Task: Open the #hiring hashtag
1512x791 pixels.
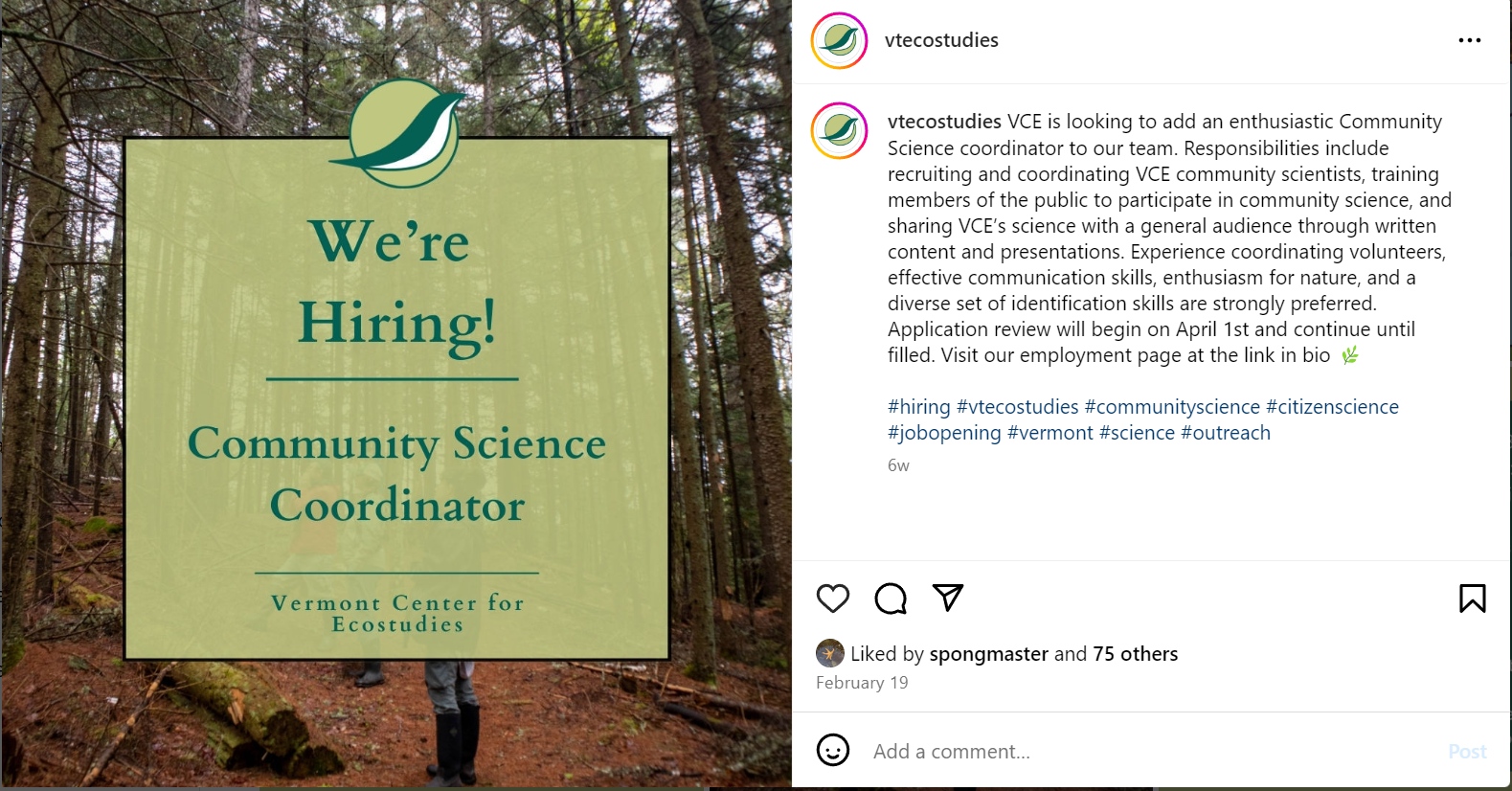Action: pos(918,407)
